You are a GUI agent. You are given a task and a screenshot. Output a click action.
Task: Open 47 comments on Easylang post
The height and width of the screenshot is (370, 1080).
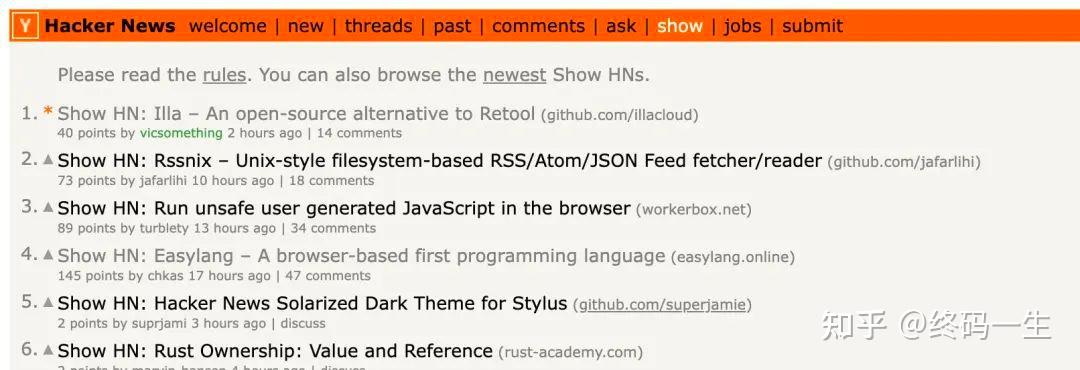(328, 276)
